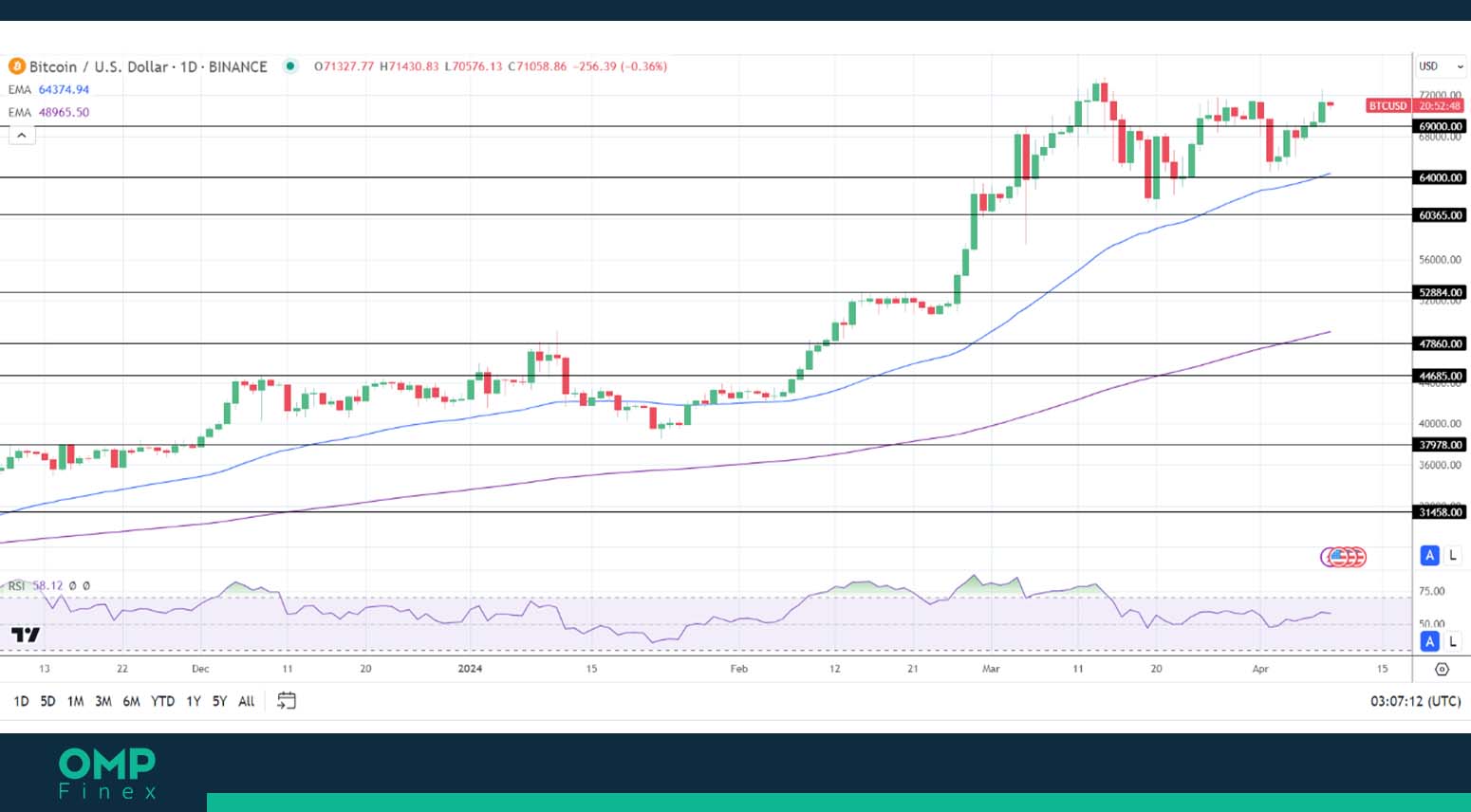Select the 6M time range
Viewport: 1471px width, 812px height.
131,701
